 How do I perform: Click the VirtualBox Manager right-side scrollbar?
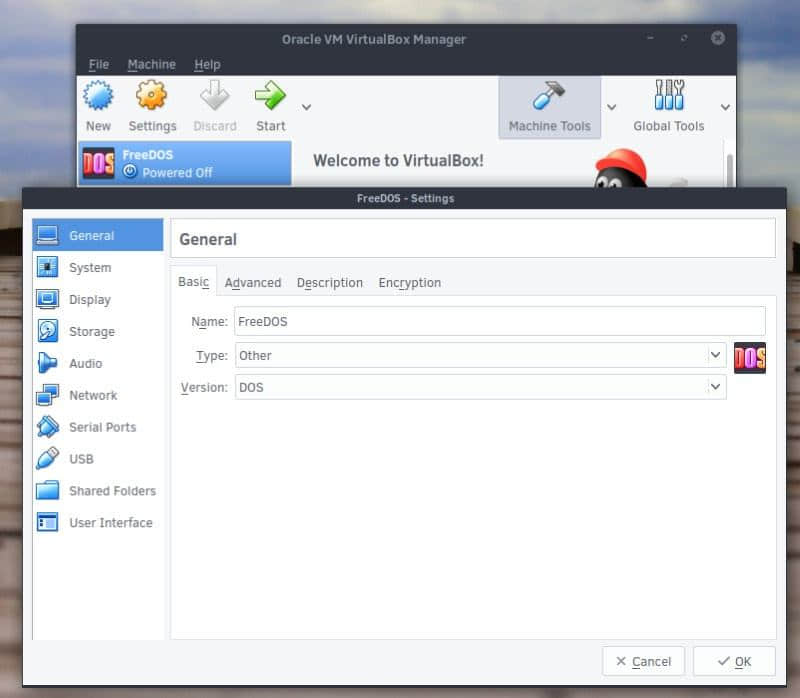pyautogui.click(x=730, y=170)
